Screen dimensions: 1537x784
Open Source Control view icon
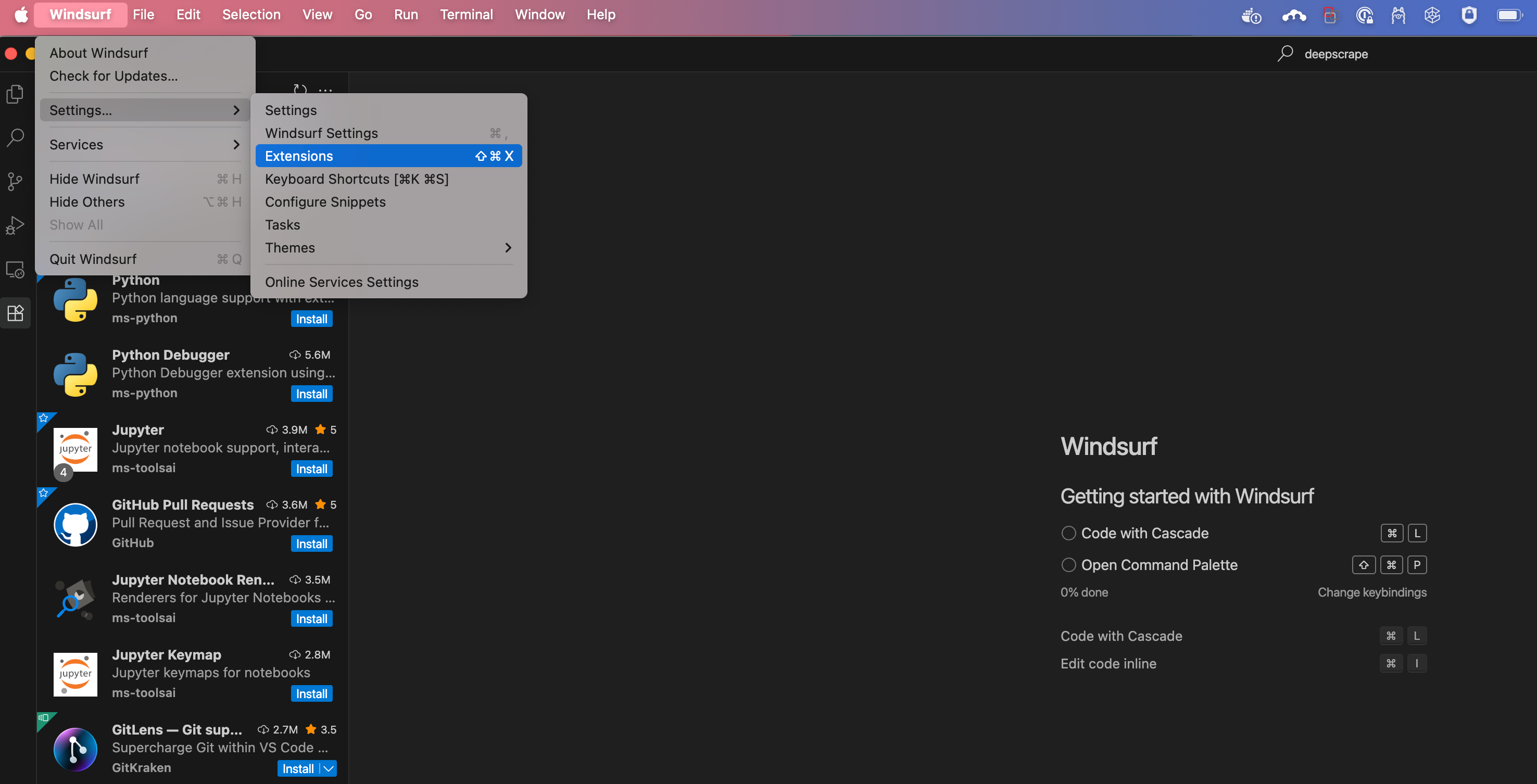click(x=15, y=181)
